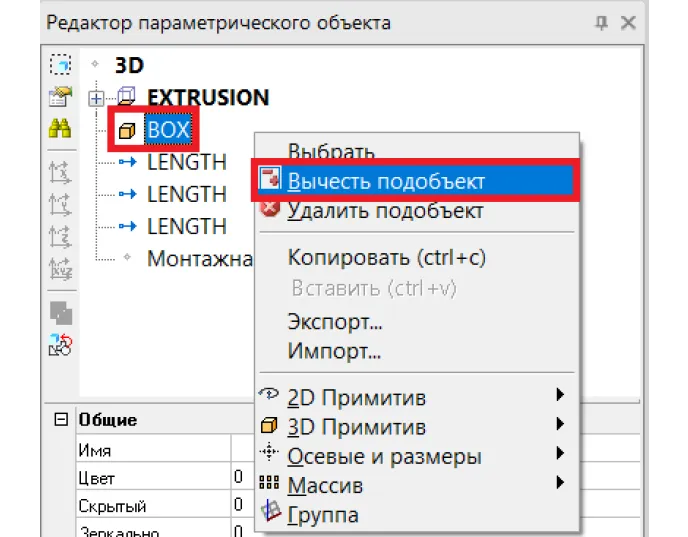Select the second LENGTH tree item
688x537 pixels.
pyautogui.click(x=187, y=194)
